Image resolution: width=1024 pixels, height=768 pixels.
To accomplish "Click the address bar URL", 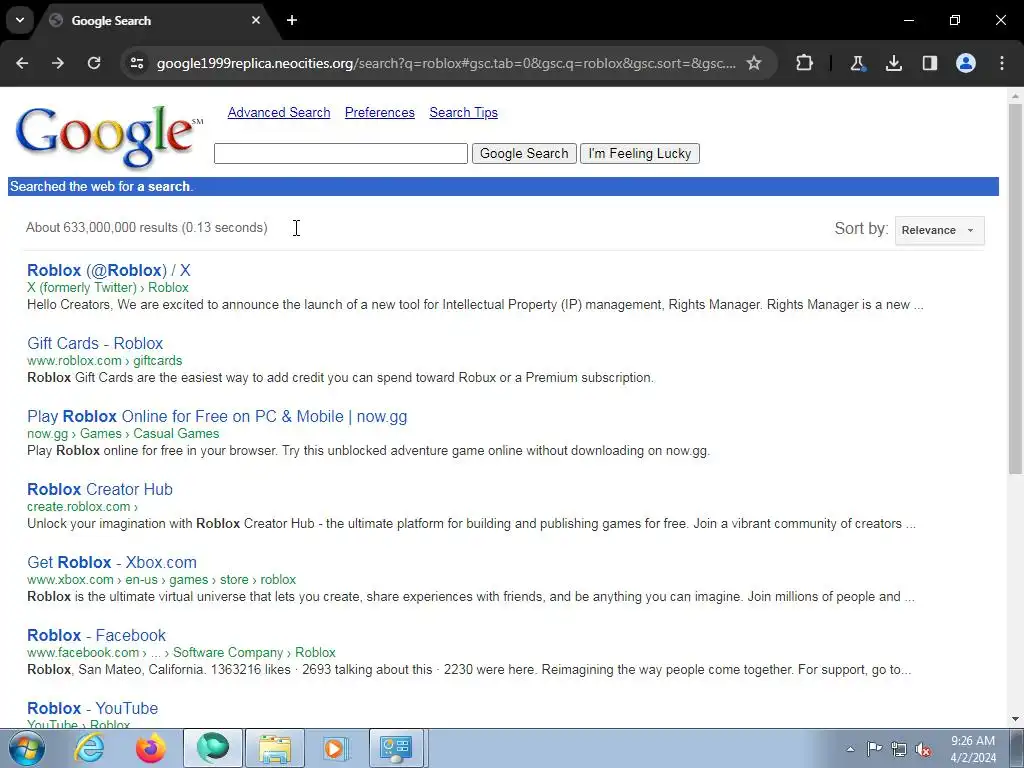I will click(x=446, y=63).
